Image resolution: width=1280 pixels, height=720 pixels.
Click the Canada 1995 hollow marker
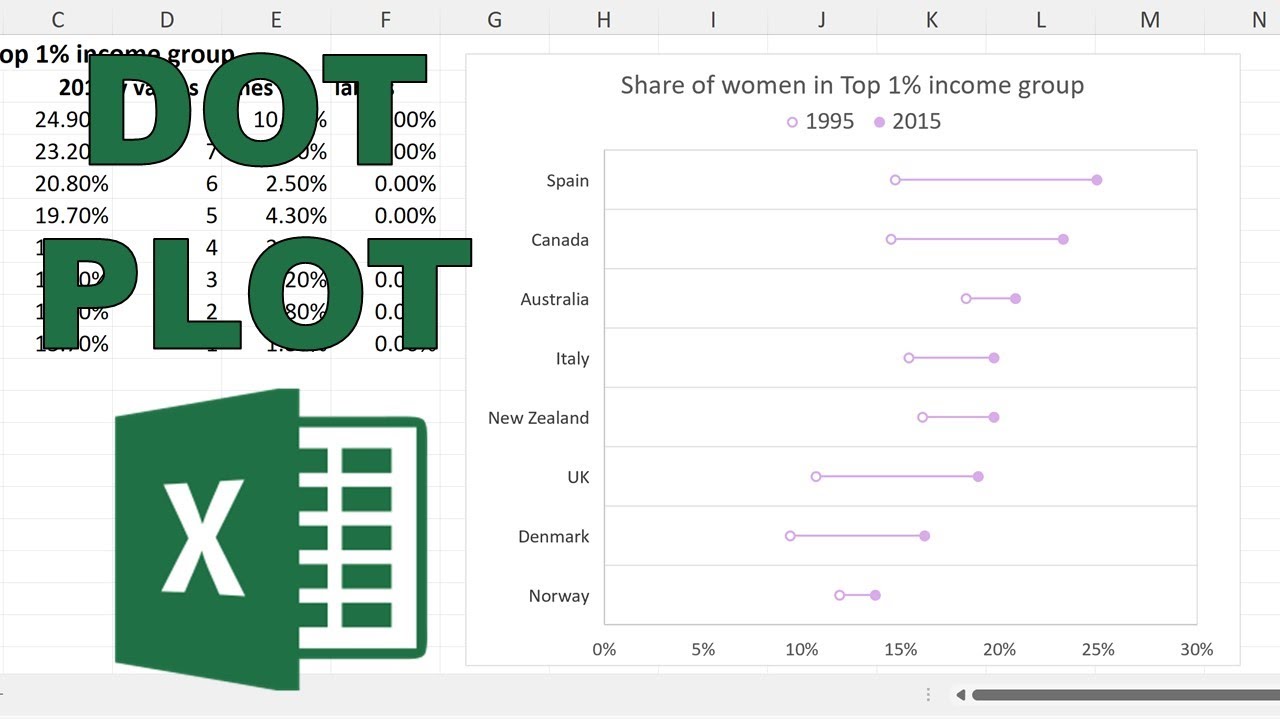click(x=891, y=239)
